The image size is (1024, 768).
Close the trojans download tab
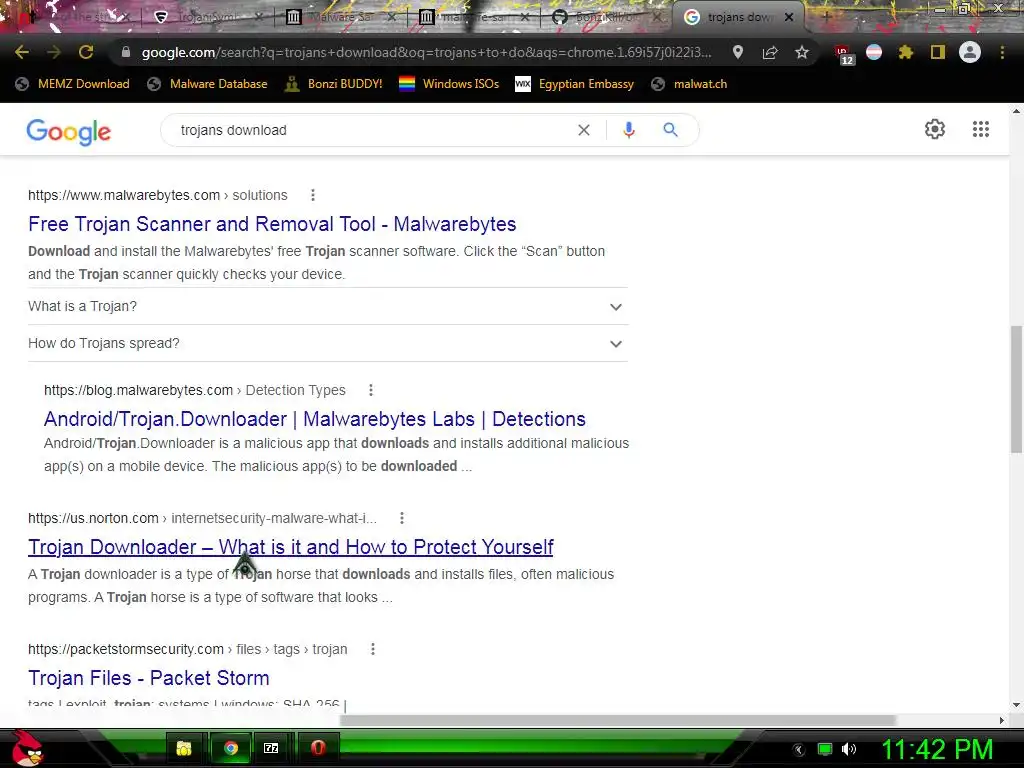[x=789, y=18]
